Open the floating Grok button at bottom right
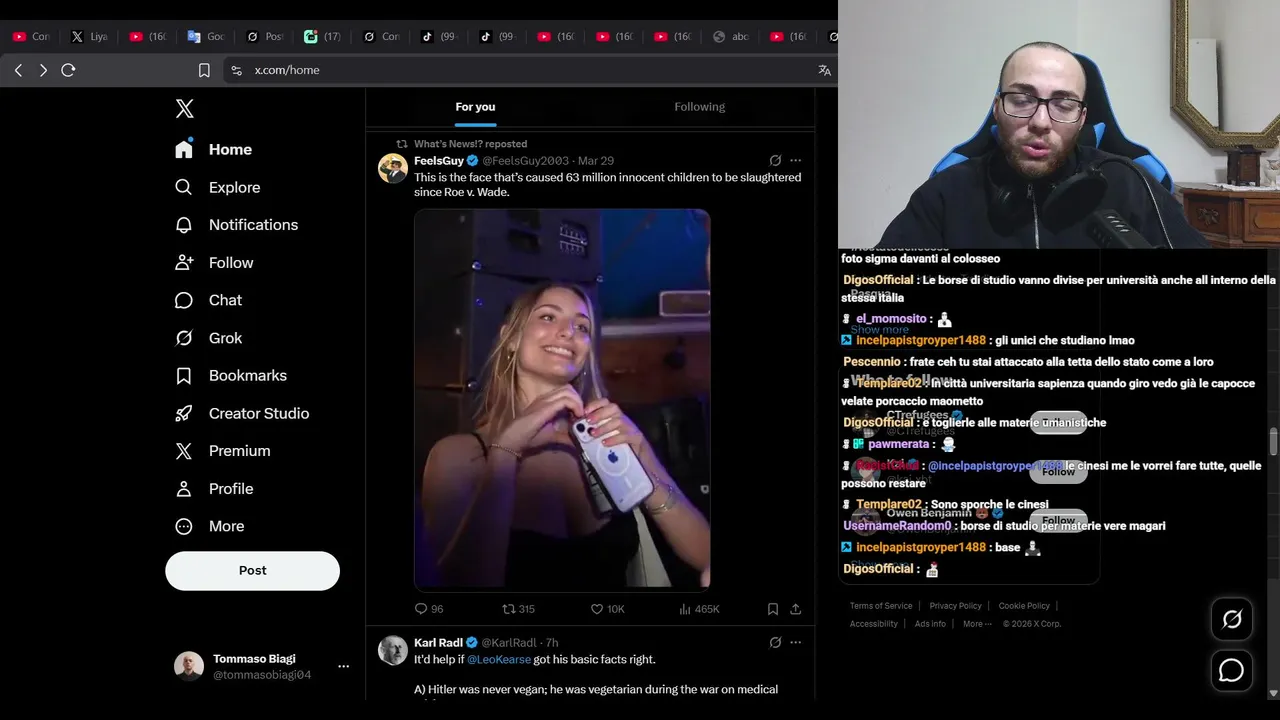 1232,619
